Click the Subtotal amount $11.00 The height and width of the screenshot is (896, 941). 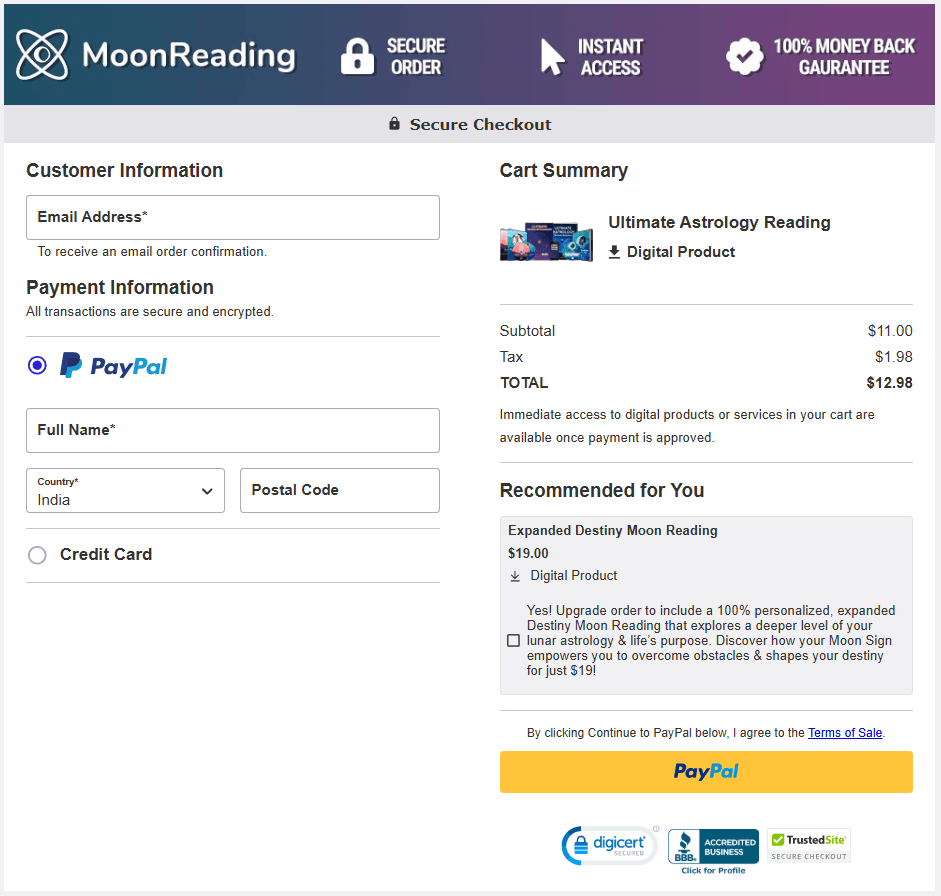[x=890, y=331]
